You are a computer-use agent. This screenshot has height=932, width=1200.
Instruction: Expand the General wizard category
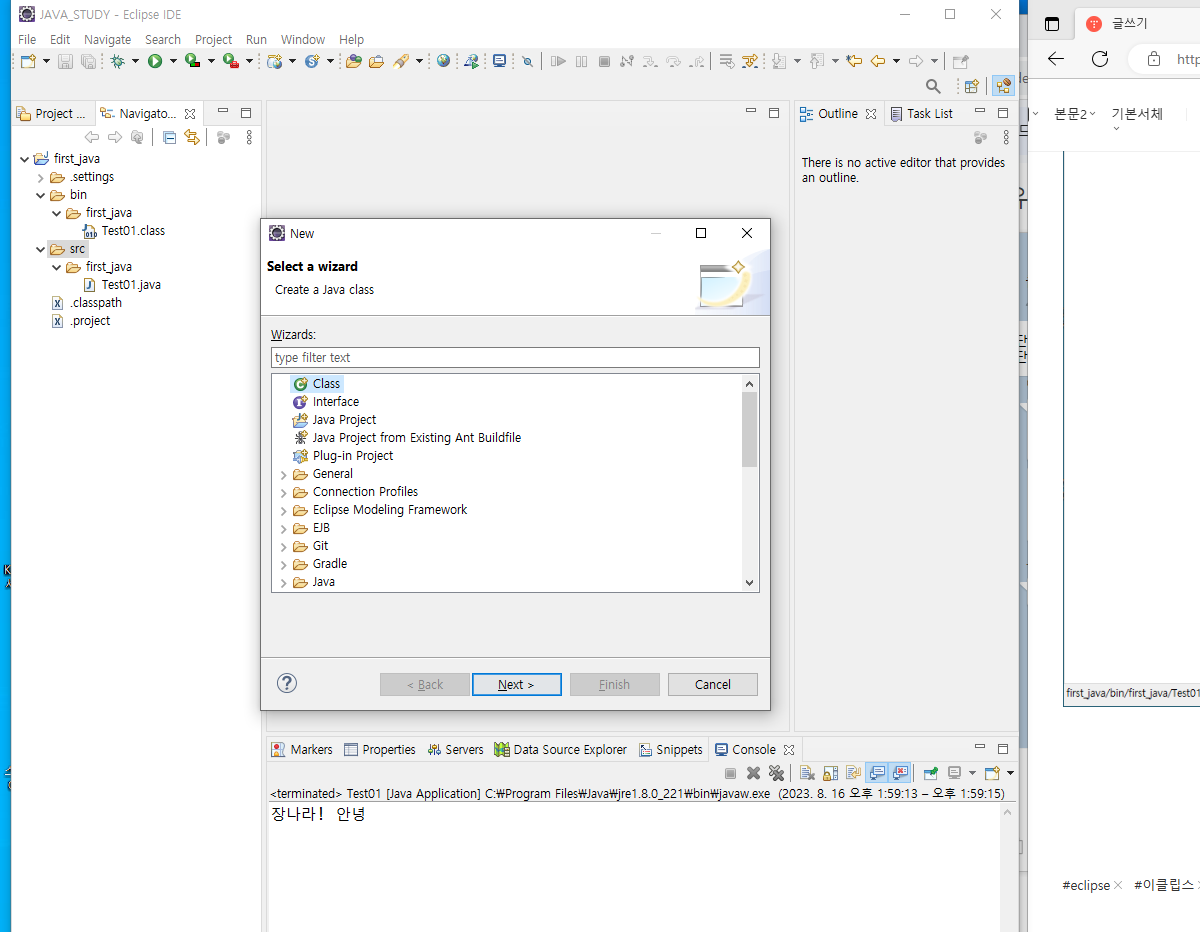click(x=284, y=474)
